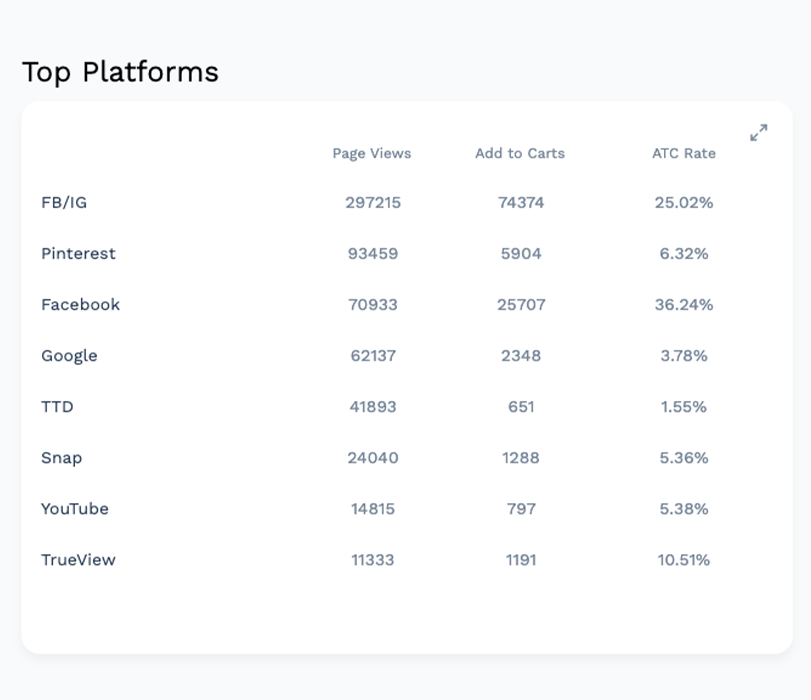
Task: Select the FB/IG platform row label
Action: point(64,202)
